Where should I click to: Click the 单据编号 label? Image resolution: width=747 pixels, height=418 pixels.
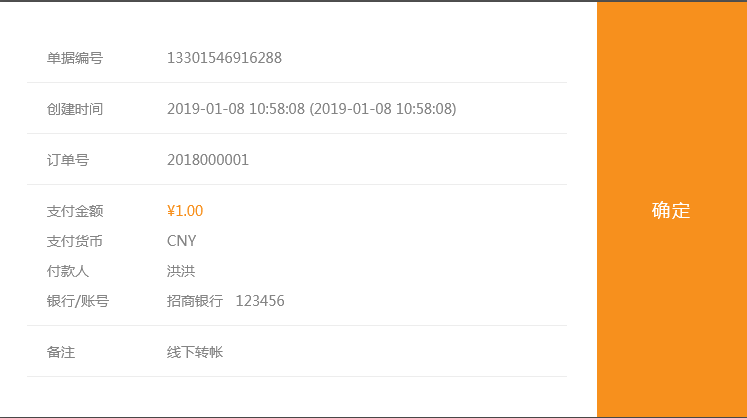pyautogui.click(x=75, y=58)
